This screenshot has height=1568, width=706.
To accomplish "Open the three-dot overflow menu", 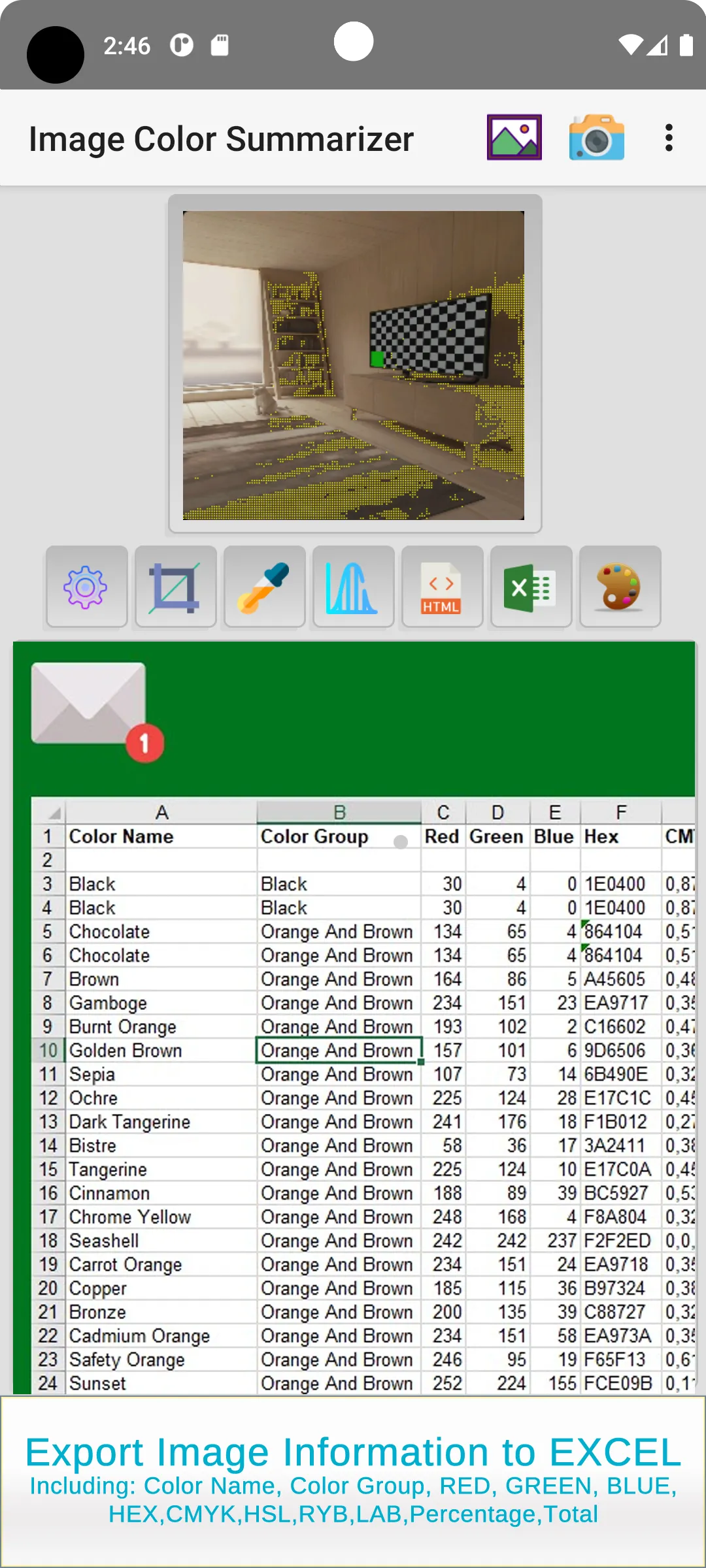I will pyautogui.click(x=669, y=138).
